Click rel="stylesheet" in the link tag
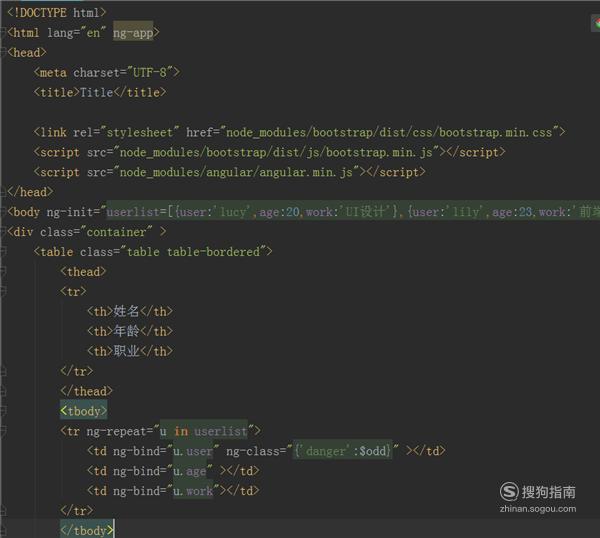Viewport: 600px width, 538px height. [126, 132]
